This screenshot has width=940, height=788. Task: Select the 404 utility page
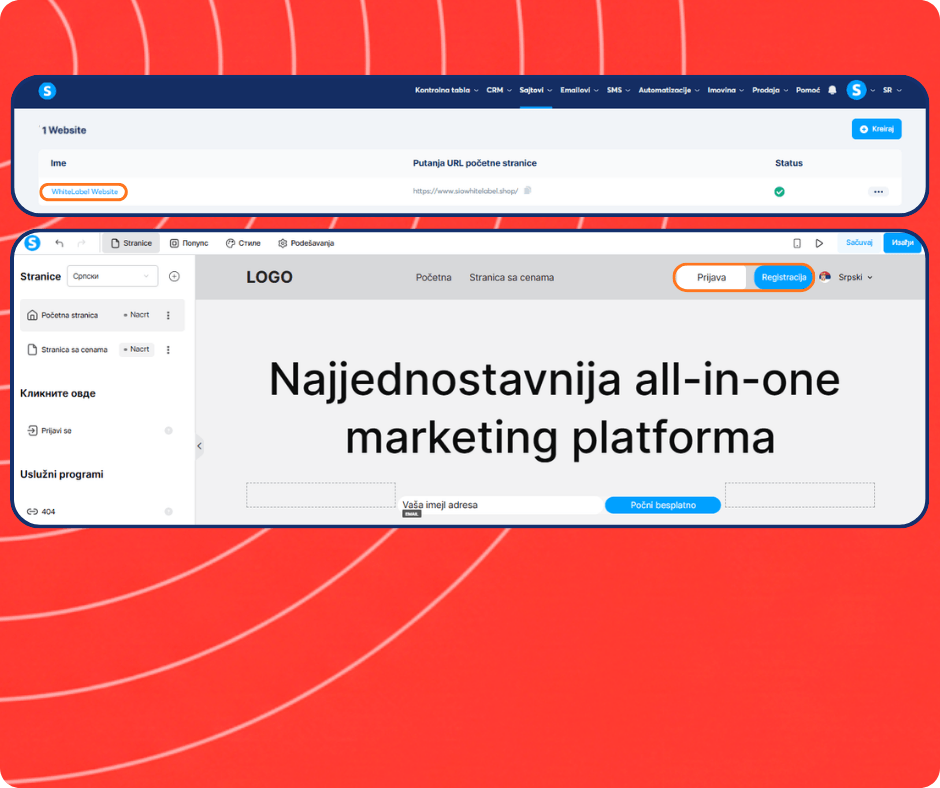point(41,512)
